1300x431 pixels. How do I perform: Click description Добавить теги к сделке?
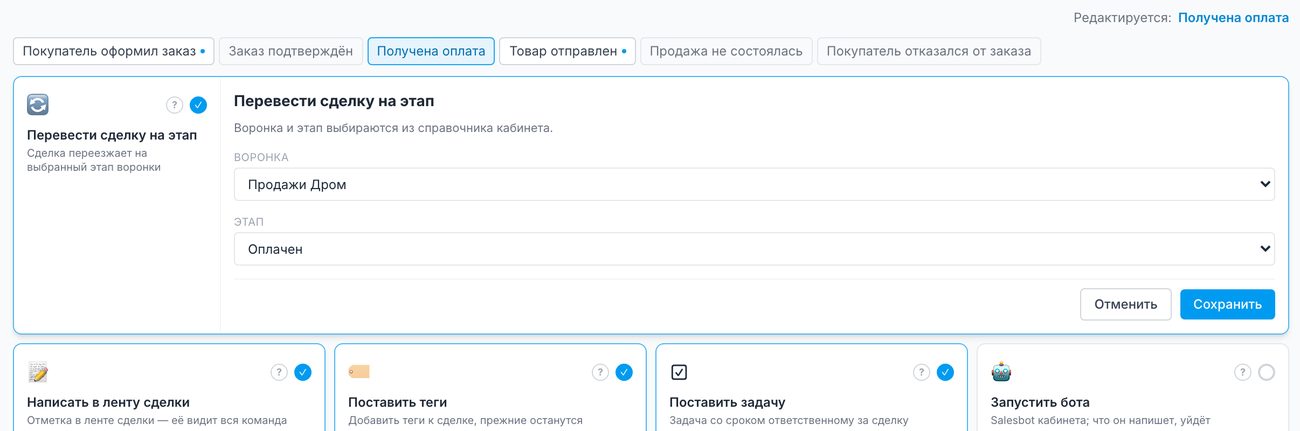[465, 421]
